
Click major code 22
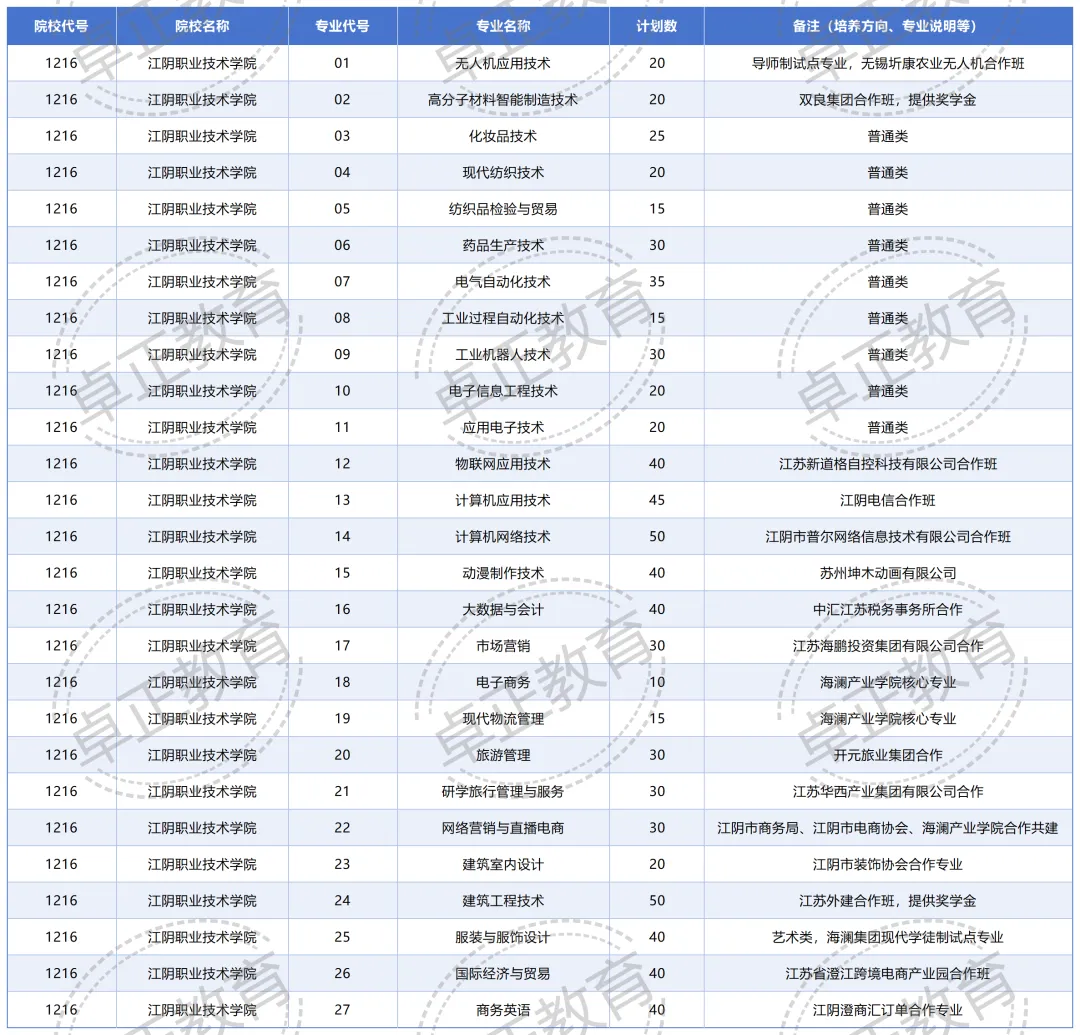tap(342, 828)
